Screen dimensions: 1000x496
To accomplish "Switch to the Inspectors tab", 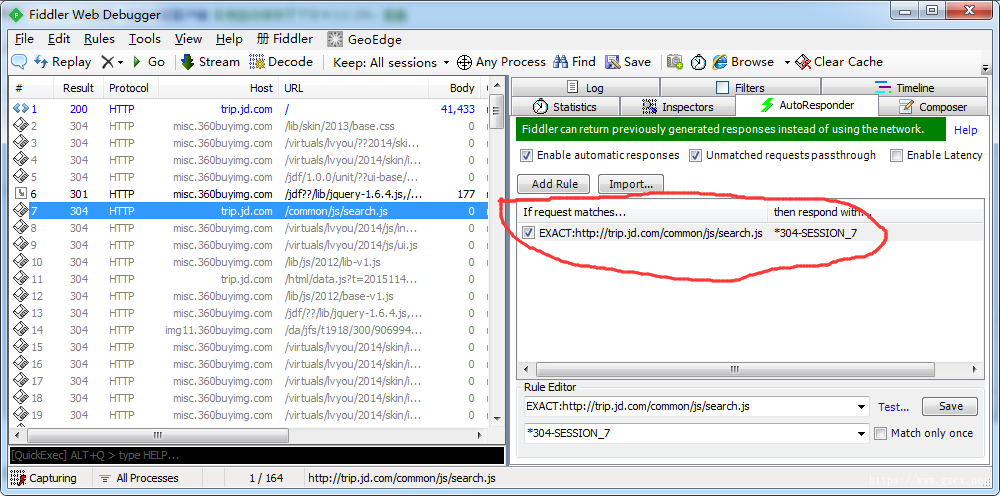I will [x=677, y=106].
